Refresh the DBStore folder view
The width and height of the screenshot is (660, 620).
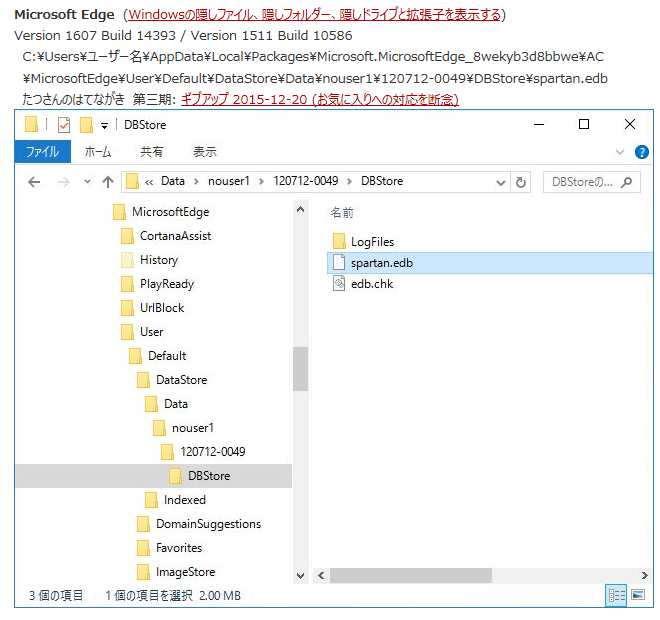click(521, 182)
